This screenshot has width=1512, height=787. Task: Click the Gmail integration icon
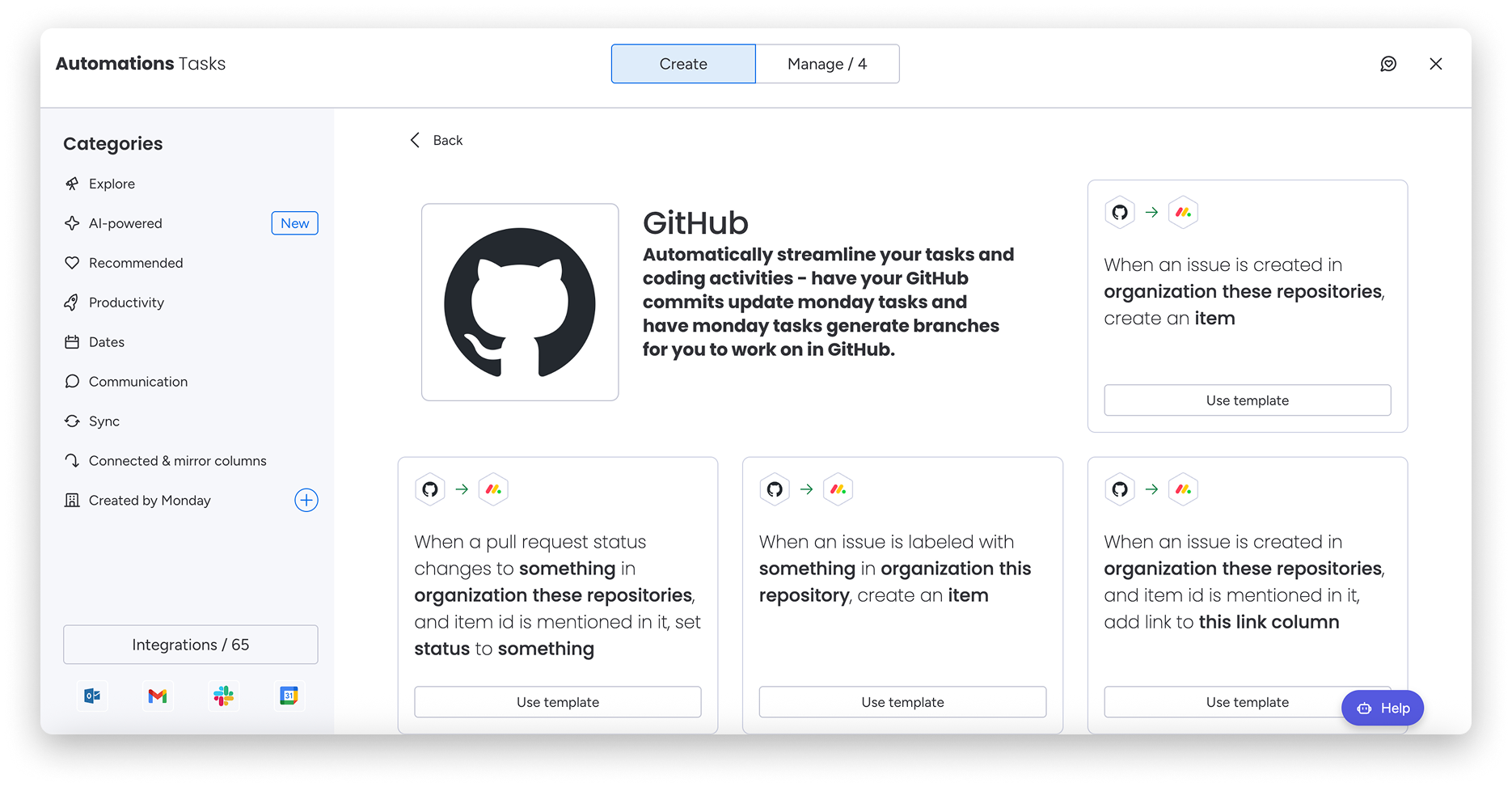[x=158, y=696]
